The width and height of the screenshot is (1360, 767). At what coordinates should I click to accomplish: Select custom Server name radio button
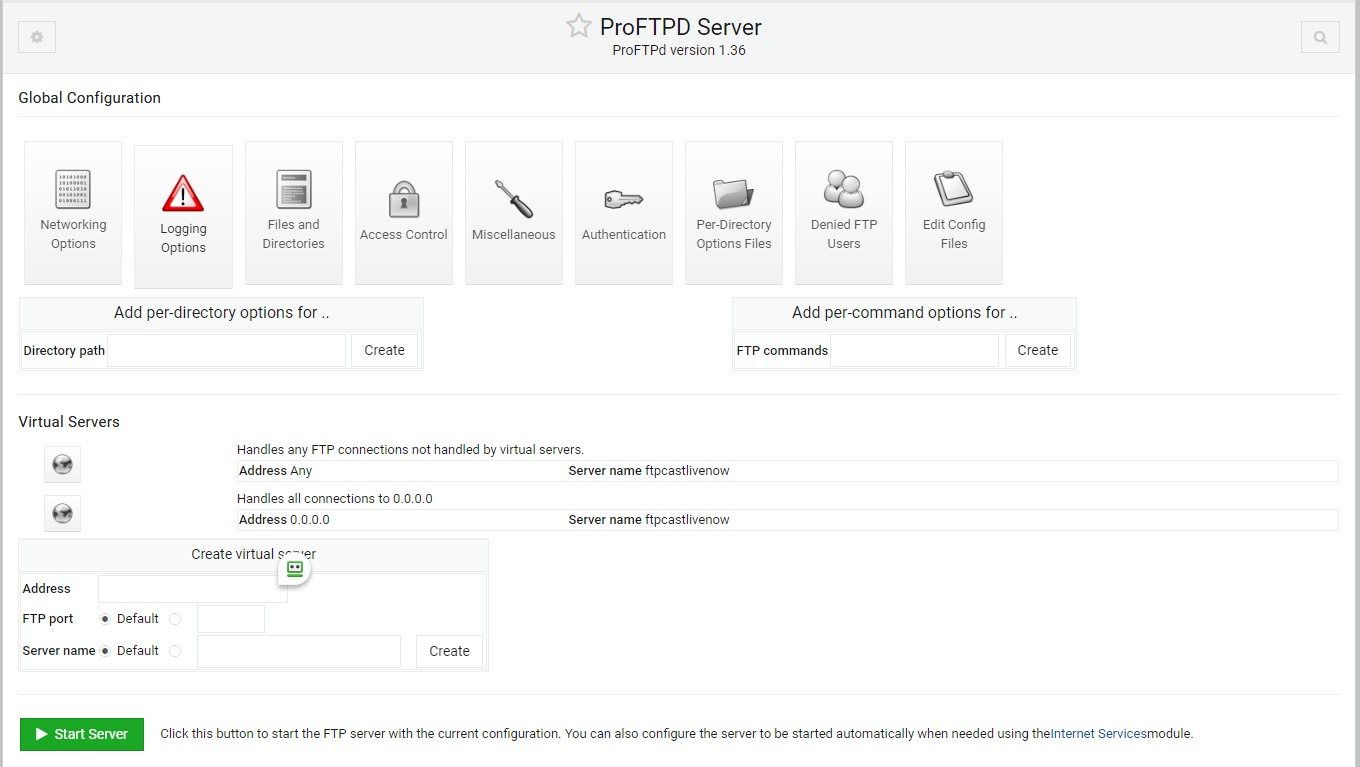[x=175, y=651]
